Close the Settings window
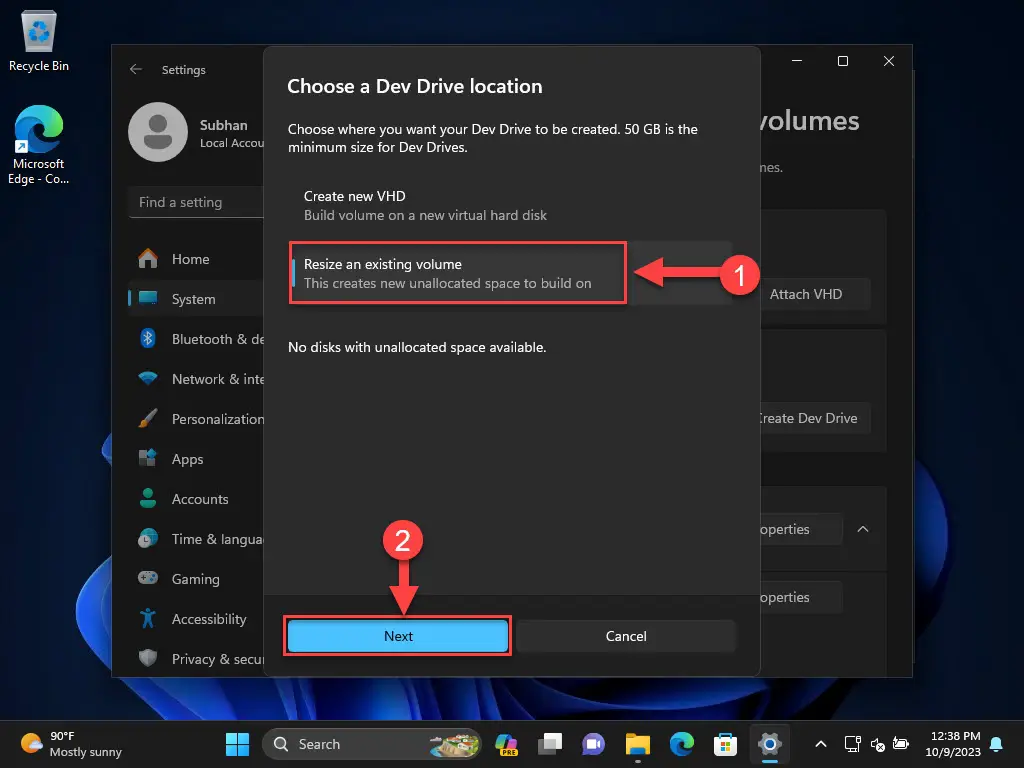The height and width of the screenshot is (768, 1024). pyautogui.click(x=889, y=61)
